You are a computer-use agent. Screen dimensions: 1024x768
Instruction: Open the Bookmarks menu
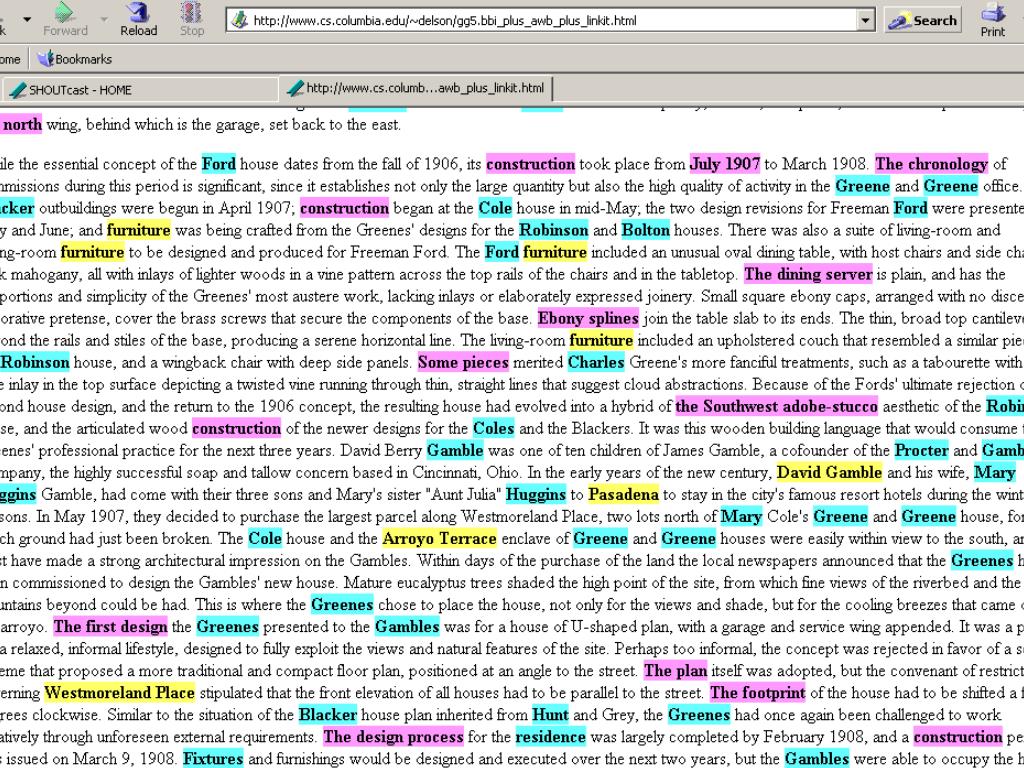click(74, 59)
